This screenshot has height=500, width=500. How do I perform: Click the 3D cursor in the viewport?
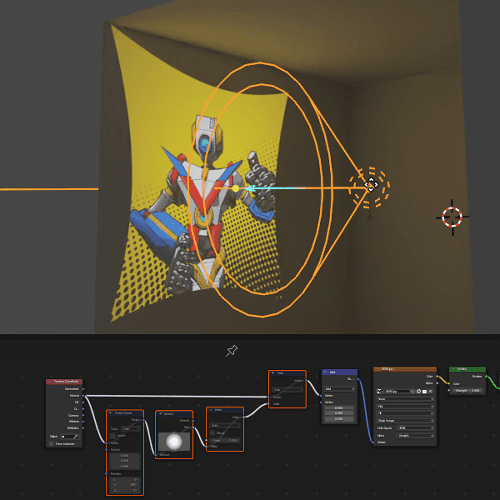pyautogui.click(x=452, y=217)
